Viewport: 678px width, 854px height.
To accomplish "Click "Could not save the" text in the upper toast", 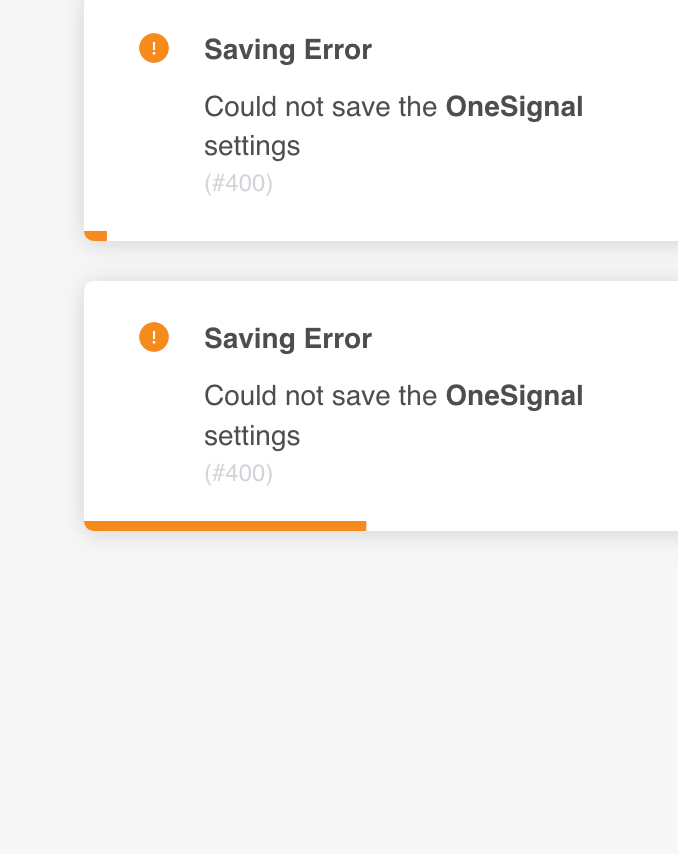I will [321, 107].
